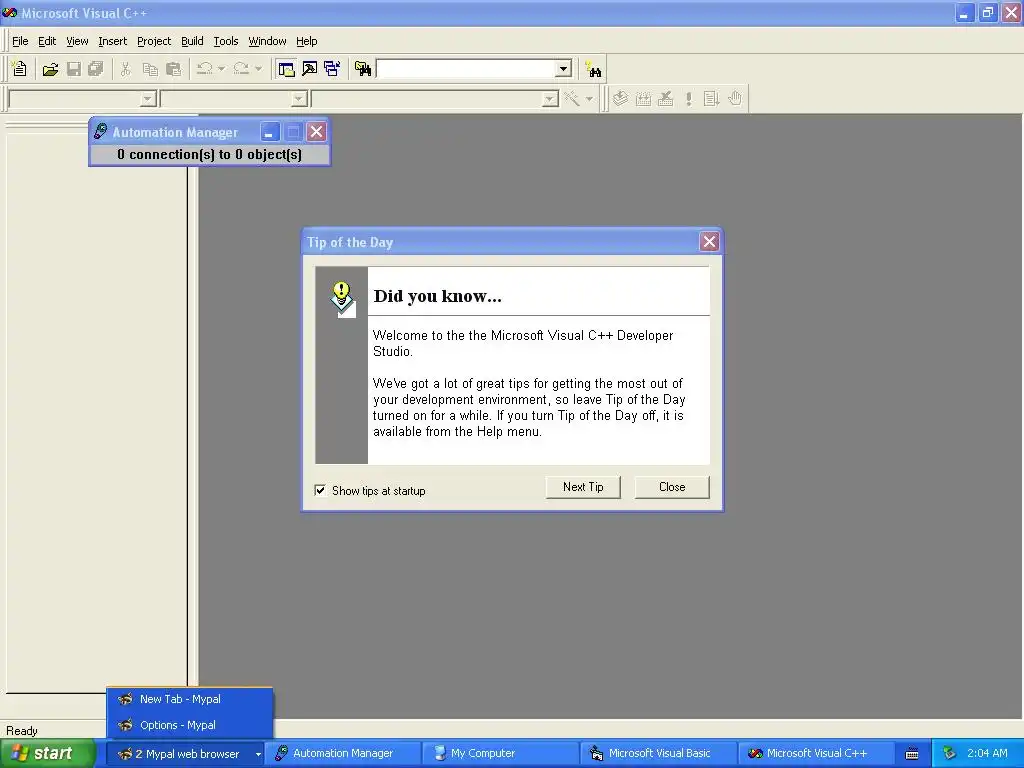The width and height of the screenshot is (1024, 768).
Task: Click Microsoft Visual C++ taskbar button
Action: click(816, 754)
